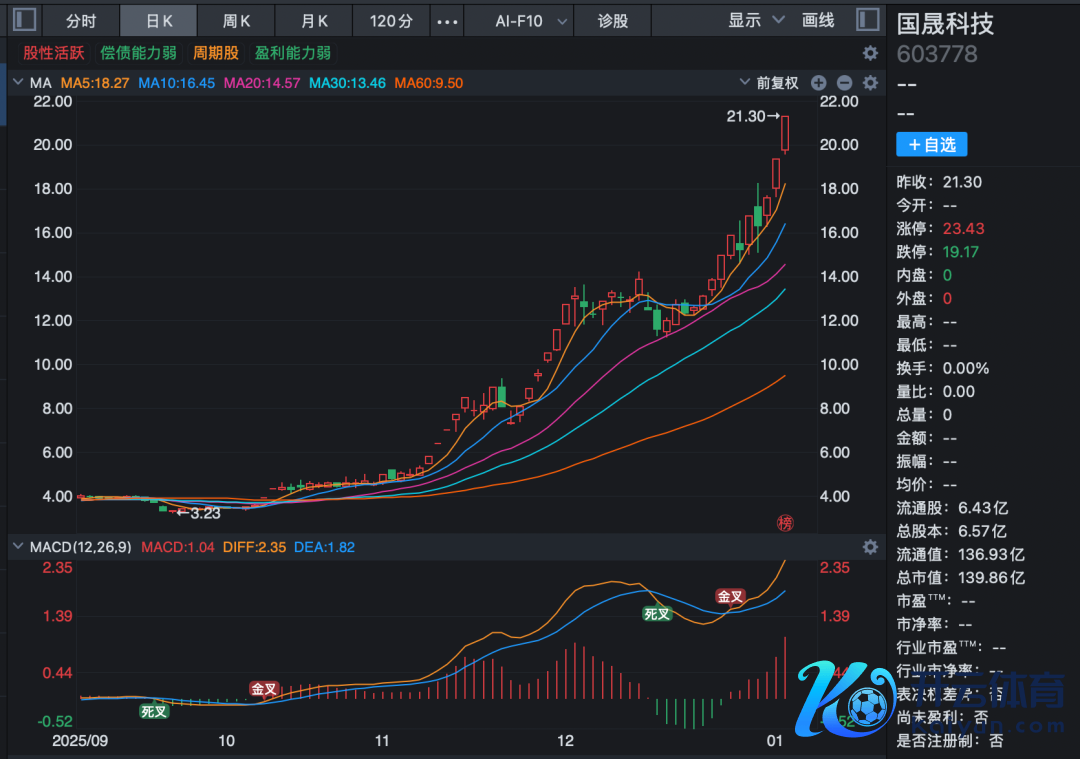The image size is (1080, 759).
Task: Toggle the left sidebar panel icon
Action: (25, 20)
